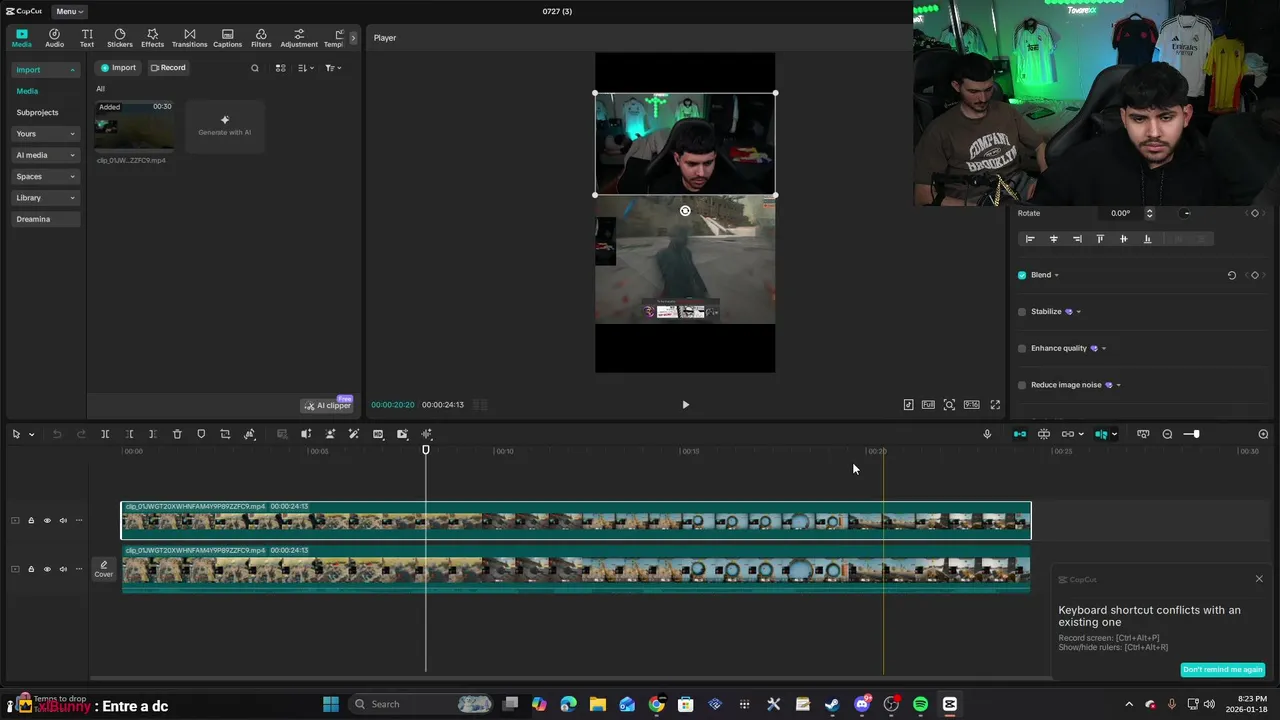Click the Import button

click(x=118, y=68)
